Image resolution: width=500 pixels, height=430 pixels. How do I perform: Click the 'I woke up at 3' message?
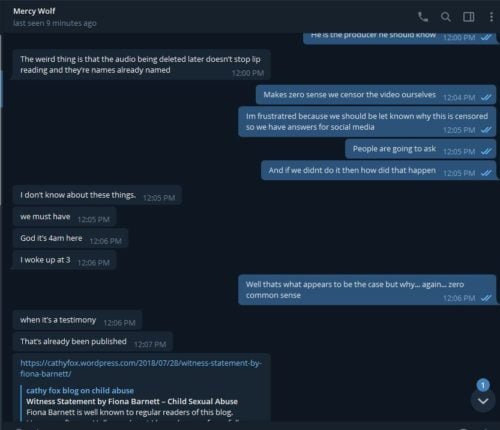point(64,260)
